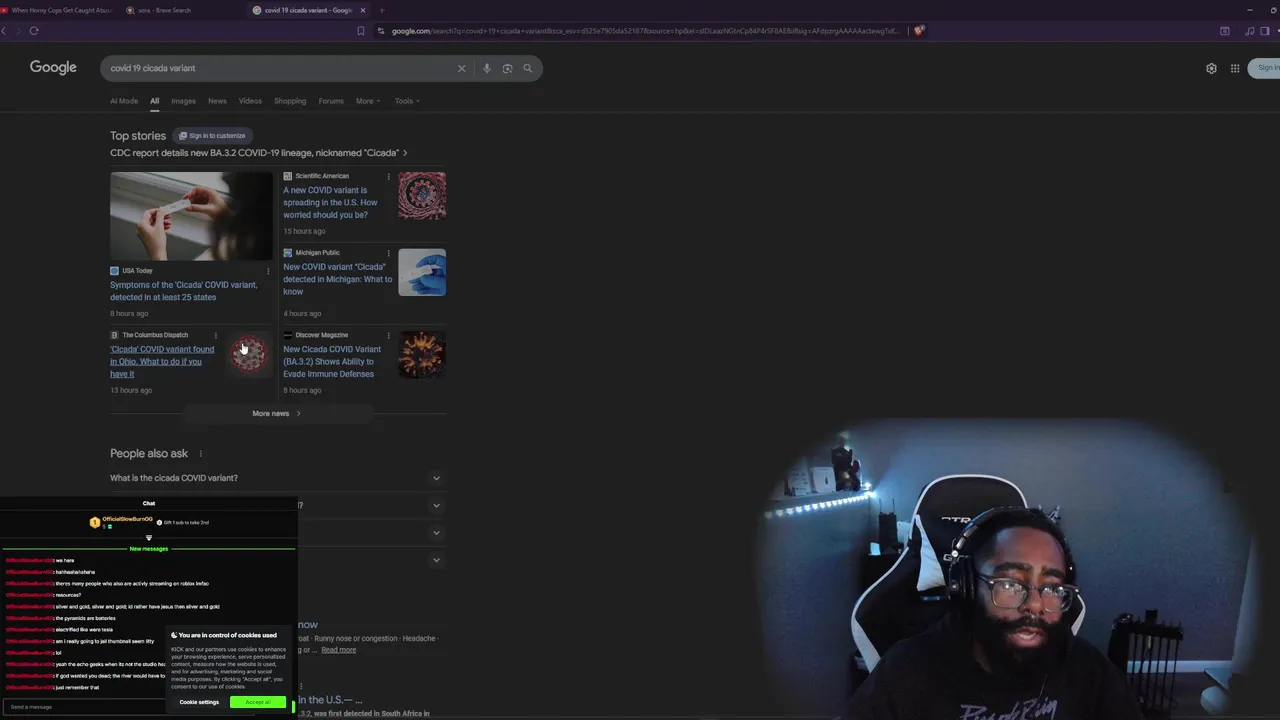Accept all cookies in the Kick popup
The image size is (1280, 720).
(258, 702)
